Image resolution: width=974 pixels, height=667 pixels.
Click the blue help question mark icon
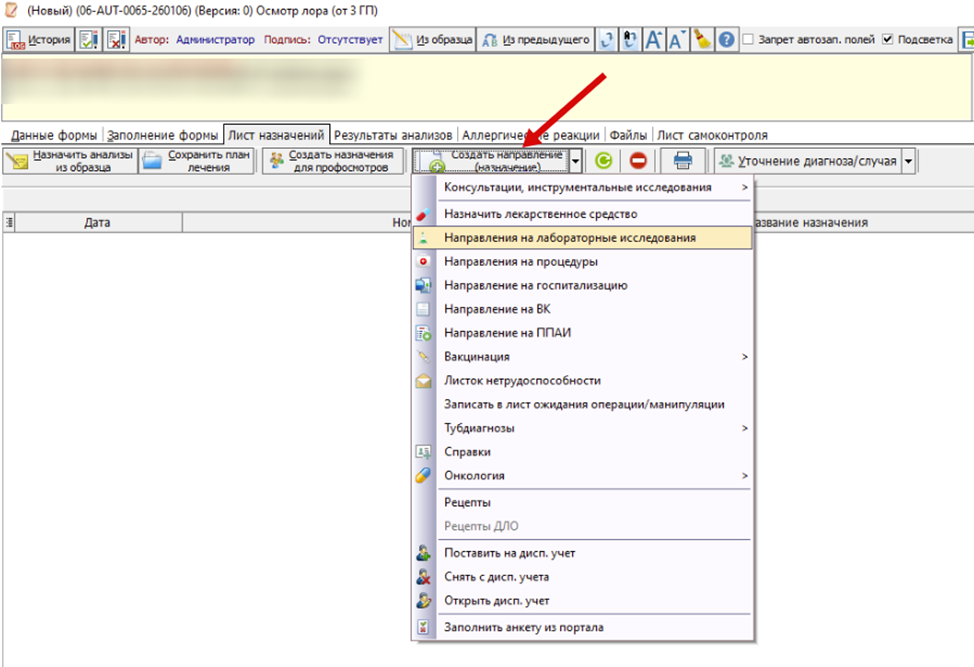[x=727, y=41]
